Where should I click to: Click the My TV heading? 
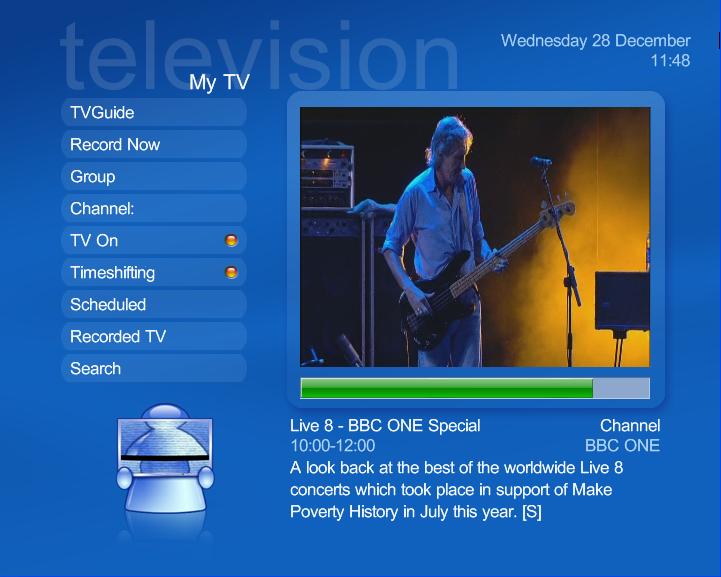point(219,83)
